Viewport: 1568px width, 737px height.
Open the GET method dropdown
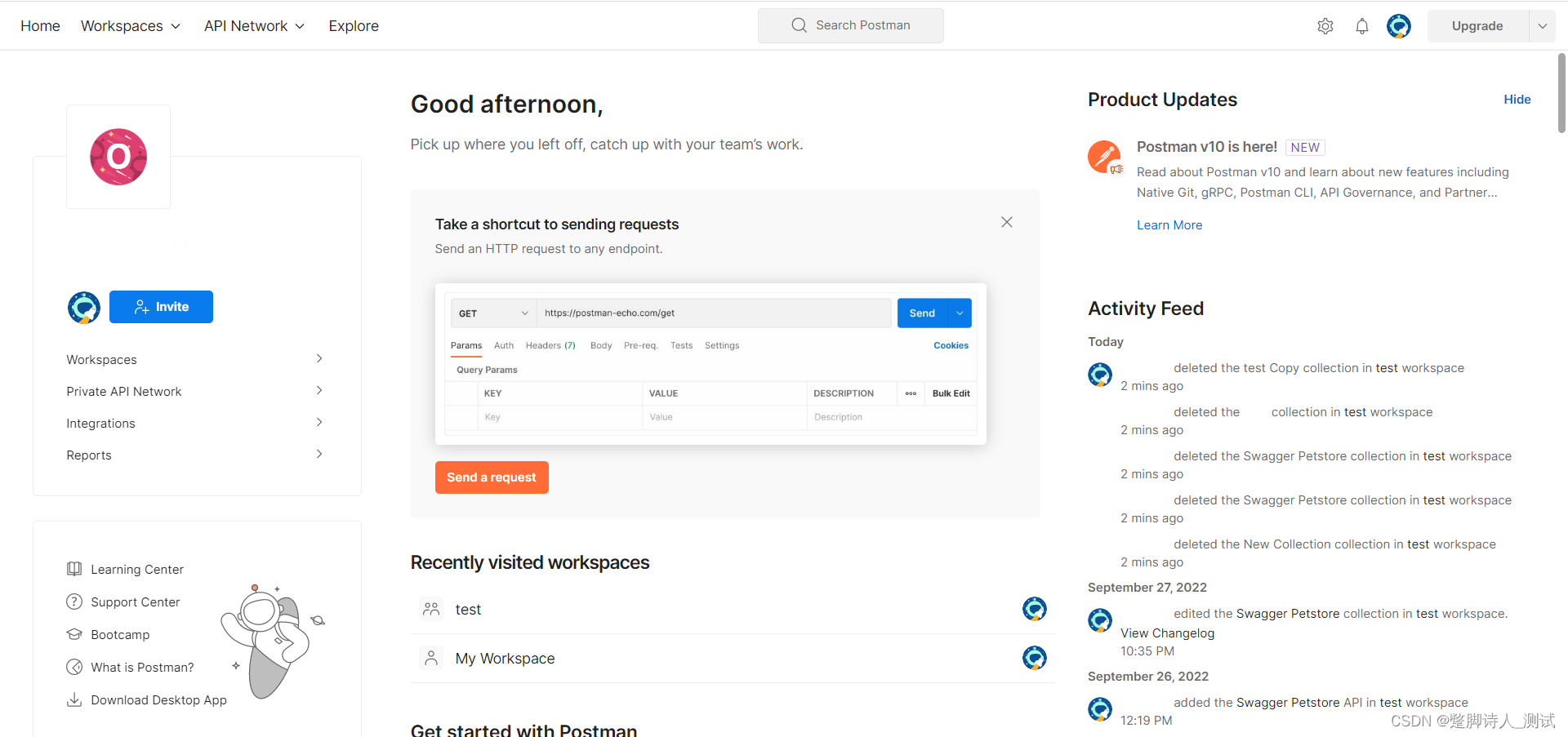[x=492, y=313]
